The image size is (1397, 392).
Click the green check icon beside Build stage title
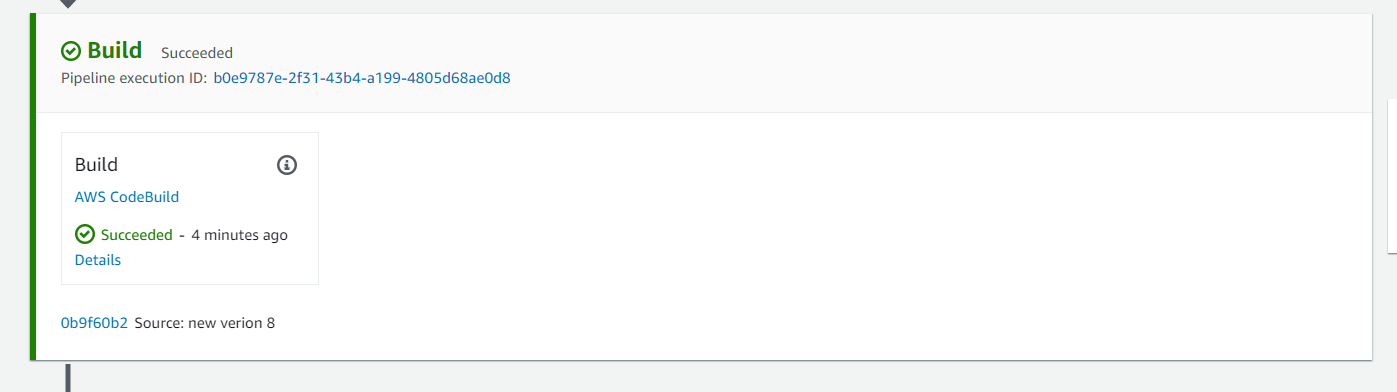pos(71,51)
